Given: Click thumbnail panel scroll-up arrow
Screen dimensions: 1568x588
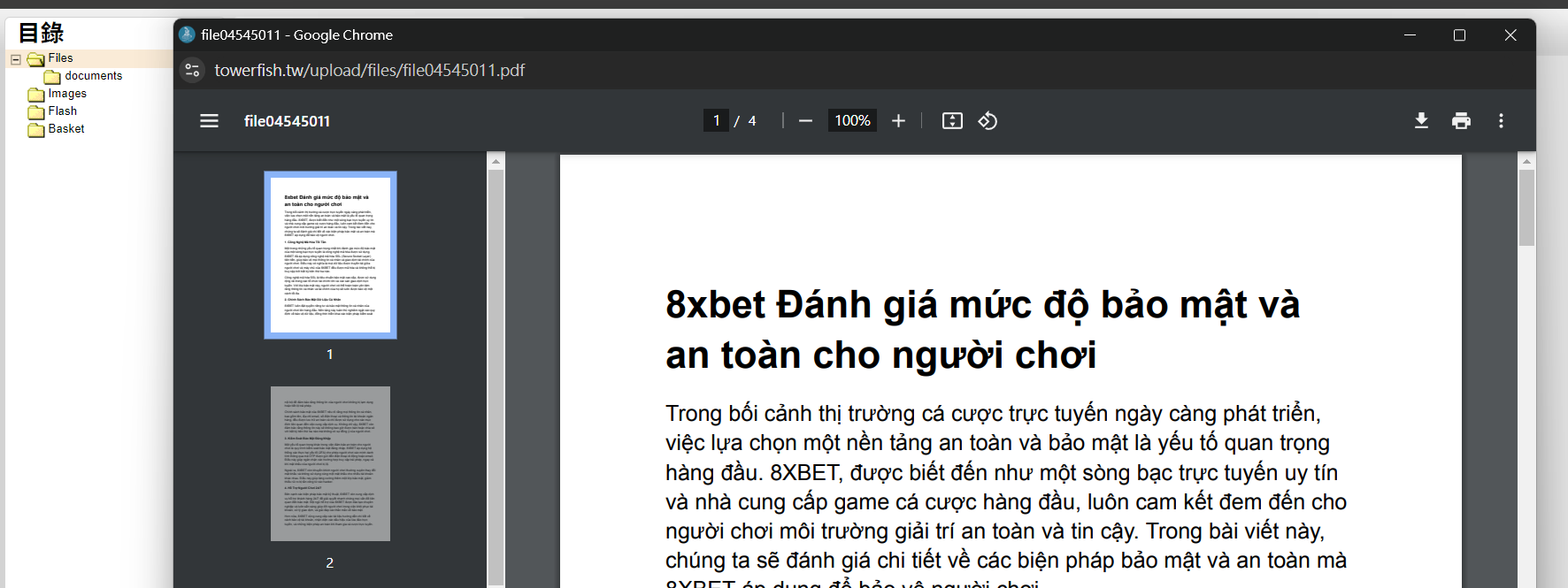Looking at the screenshot, I should [x=496, y=161].
